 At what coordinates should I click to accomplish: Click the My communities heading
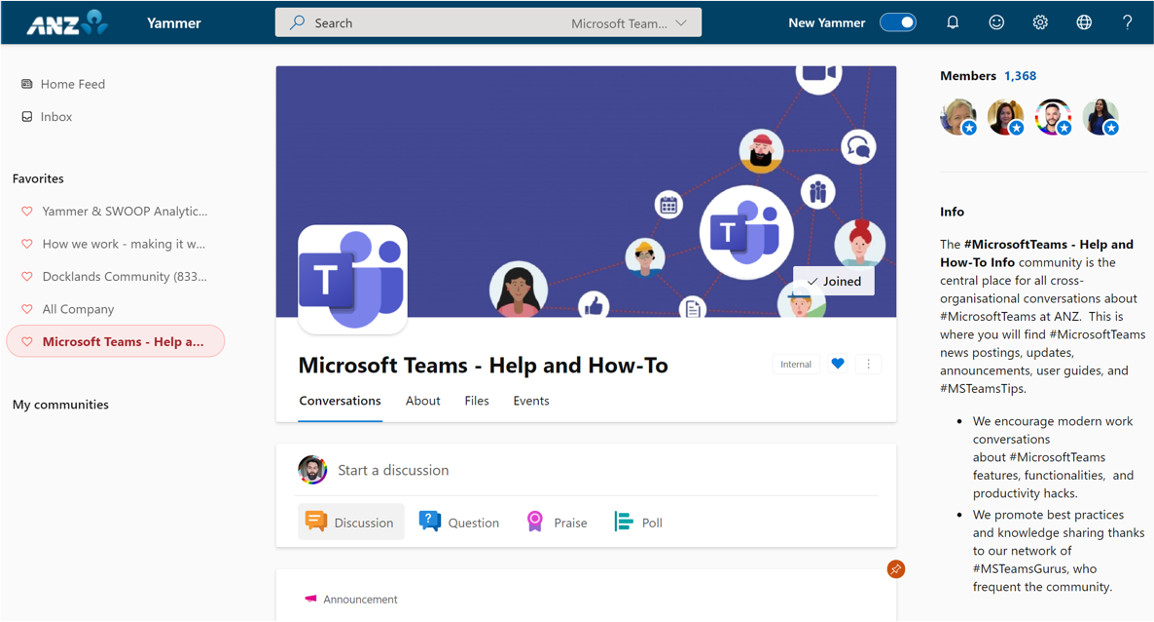tap(60, 404)
